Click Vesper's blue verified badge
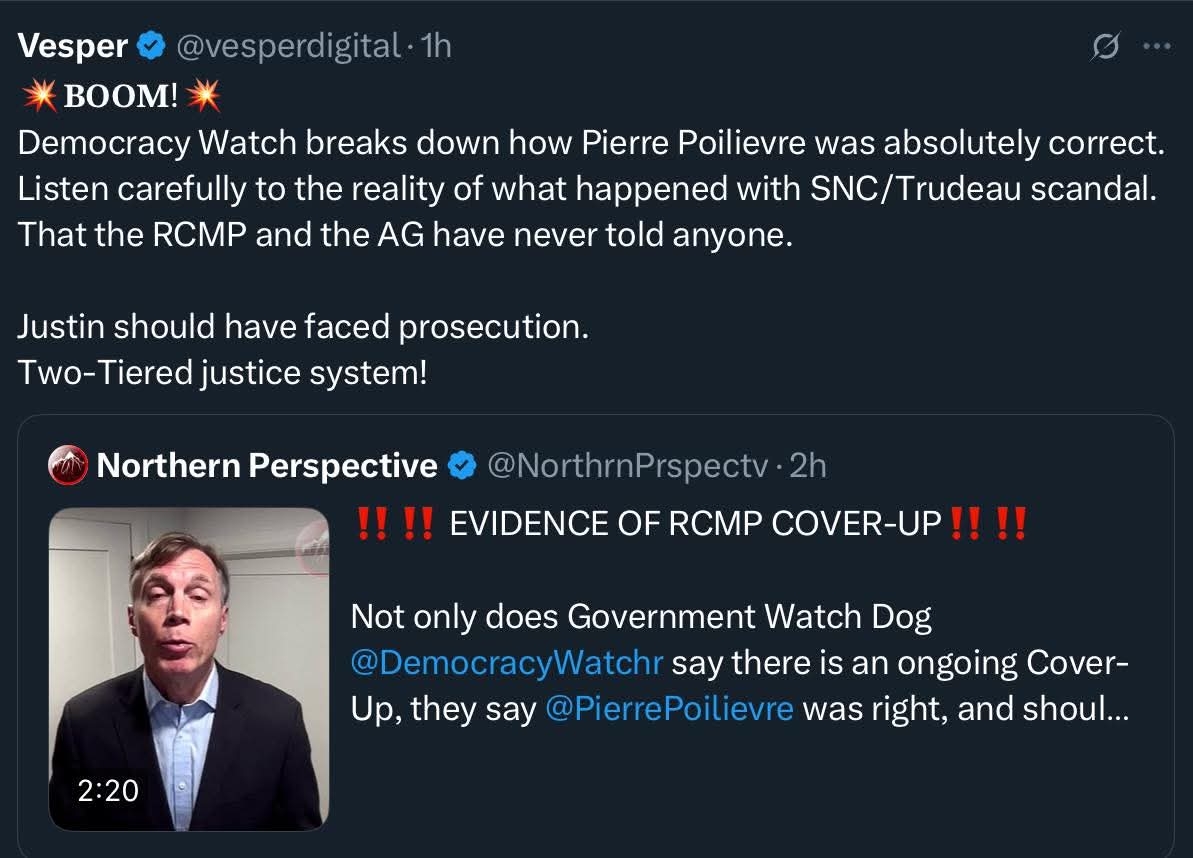Screen dimensions: 1193x858 pyautogui.click(x=151, y=46)
